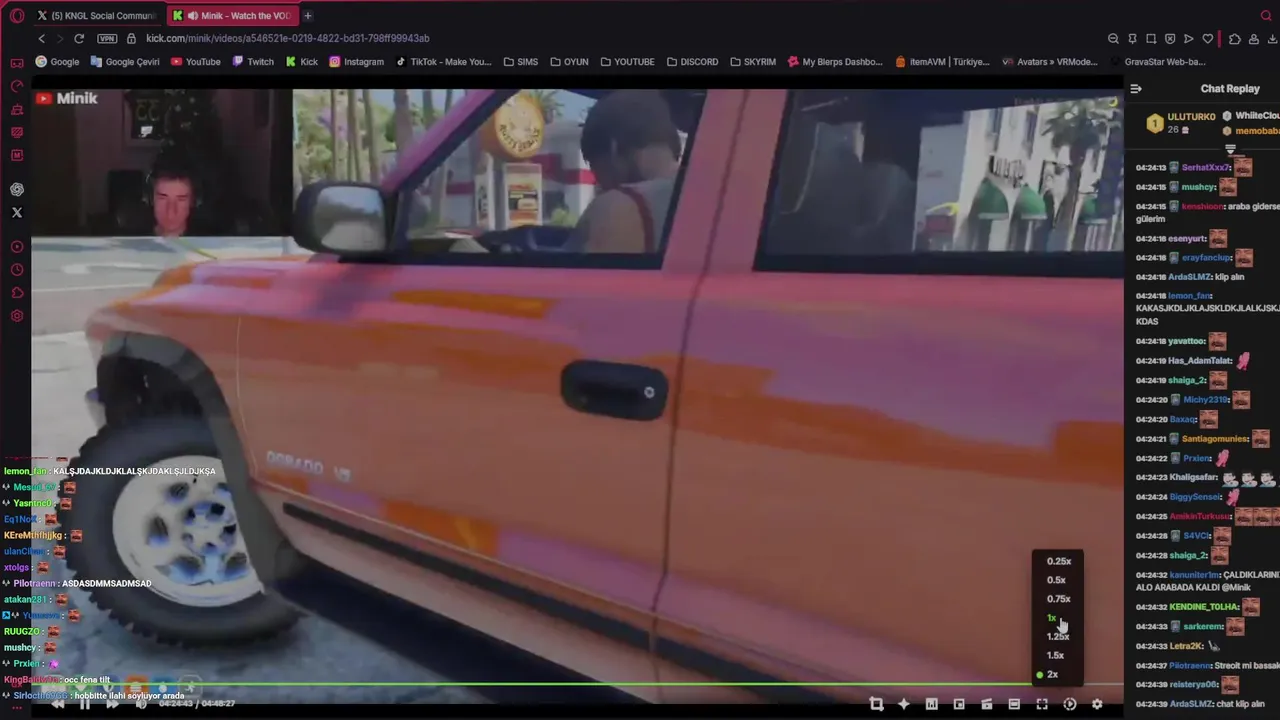The image size is (1280, 720).
Task: Set playback speed to 0.75x
Action: (x=1058, y=599)
